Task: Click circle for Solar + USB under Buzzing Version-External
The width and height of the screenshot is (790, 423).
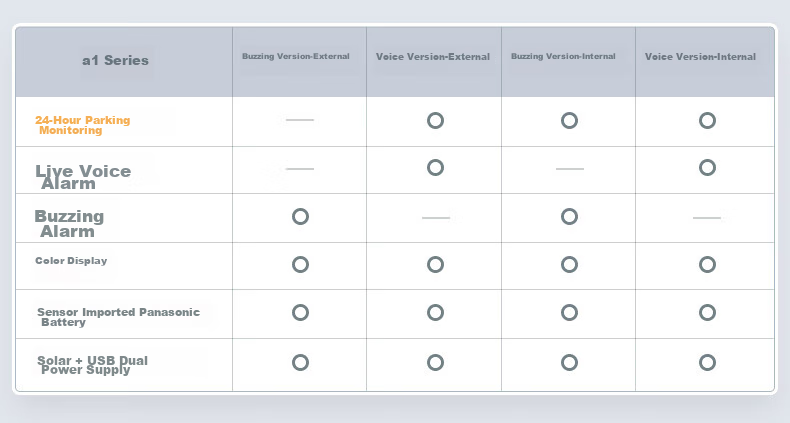Action: click(x=300, y=363)
